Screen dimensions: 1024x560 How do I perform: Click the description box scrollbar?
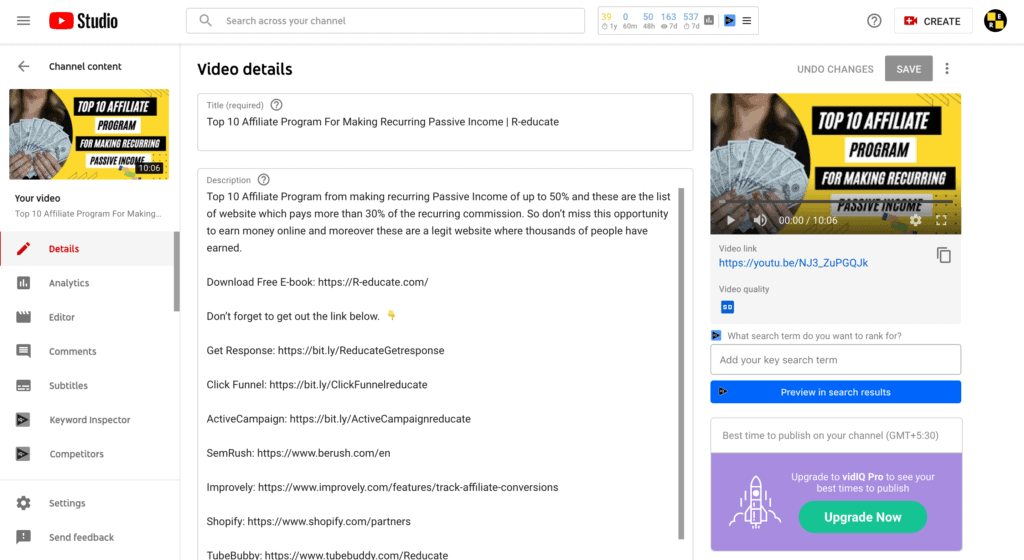[x=681, y=364]
